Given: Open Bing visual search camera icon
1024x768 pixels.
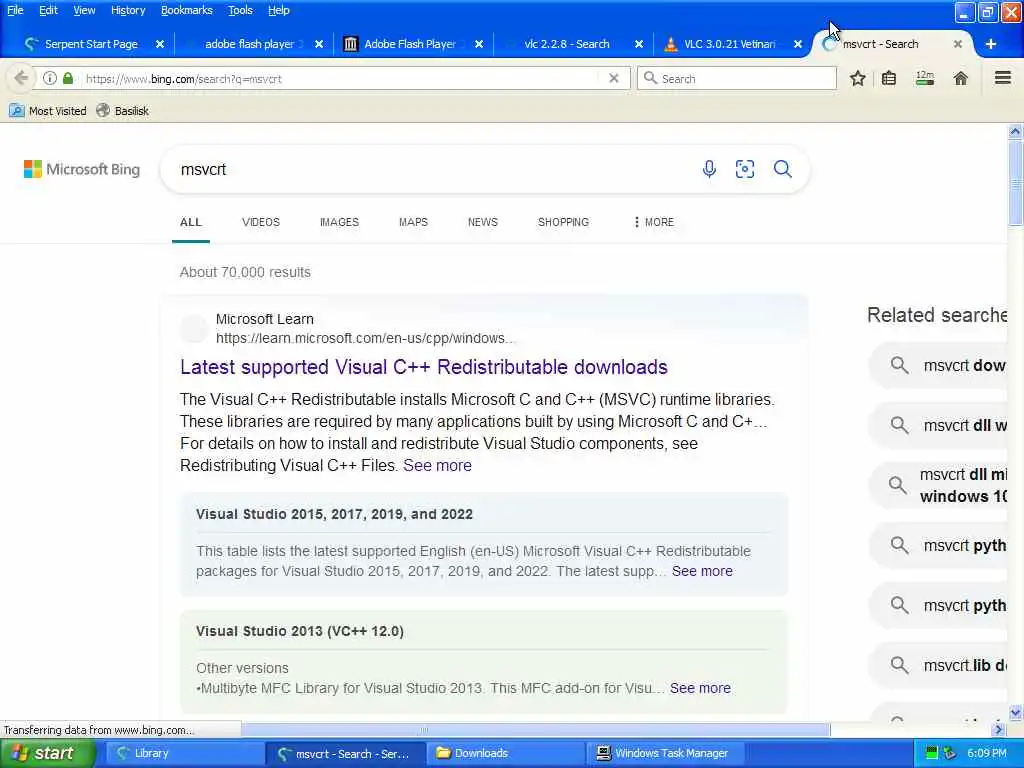Looking at the screenshot, I should click(x=744, y=169).
